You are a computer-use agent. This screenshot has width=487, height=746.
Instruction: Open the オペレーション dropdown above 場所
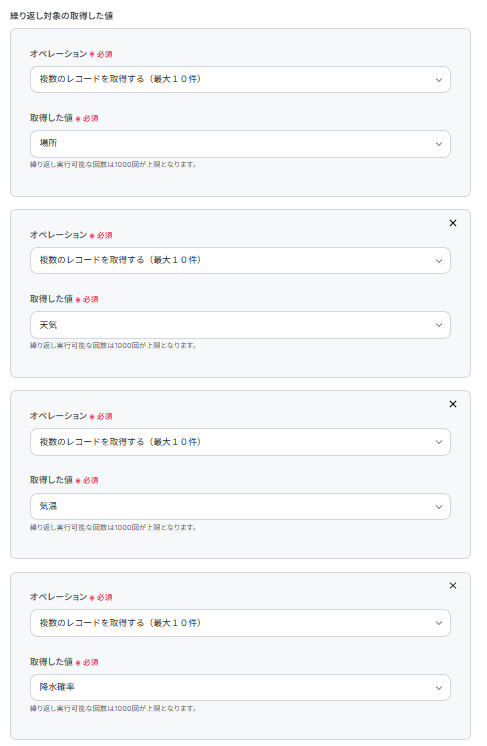click(240, 79)
